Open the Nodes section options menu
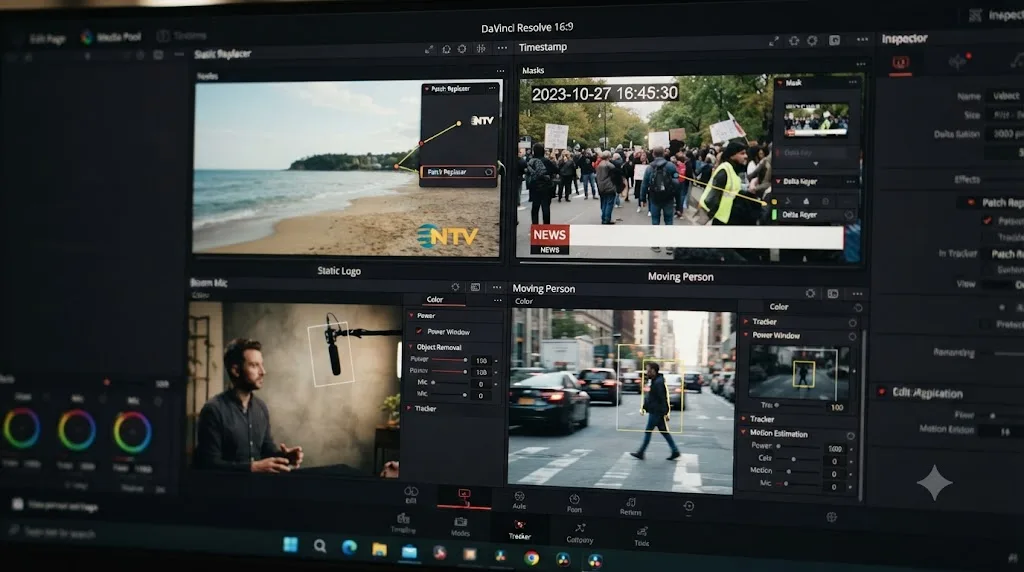The width and height of the screenshot is (1024, 572). click(500, 71)
